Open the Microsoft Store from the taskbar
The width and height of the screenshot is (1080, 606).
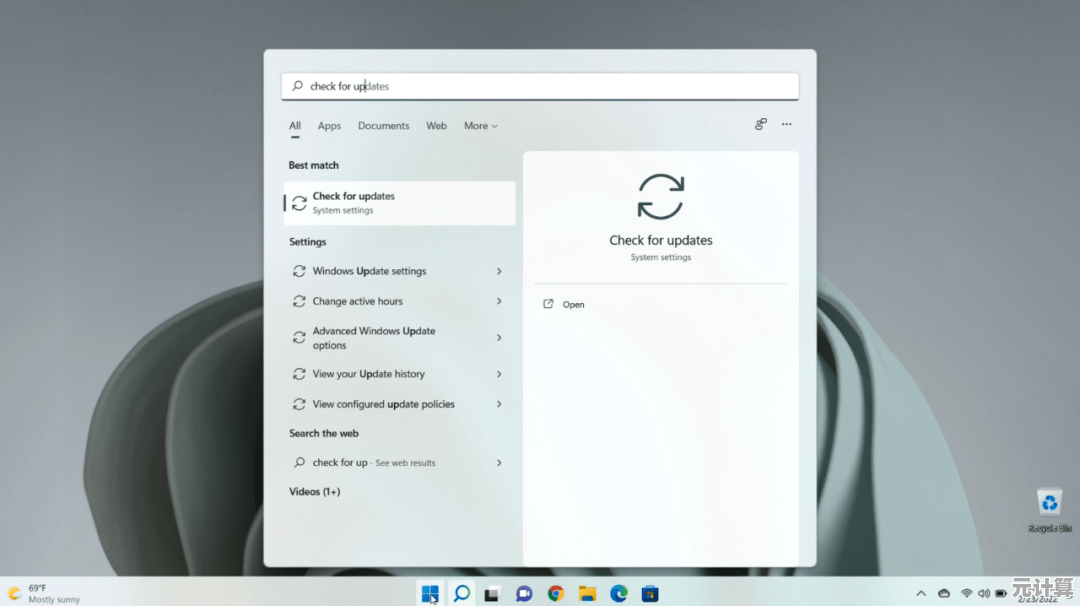[x=650, y=593]
